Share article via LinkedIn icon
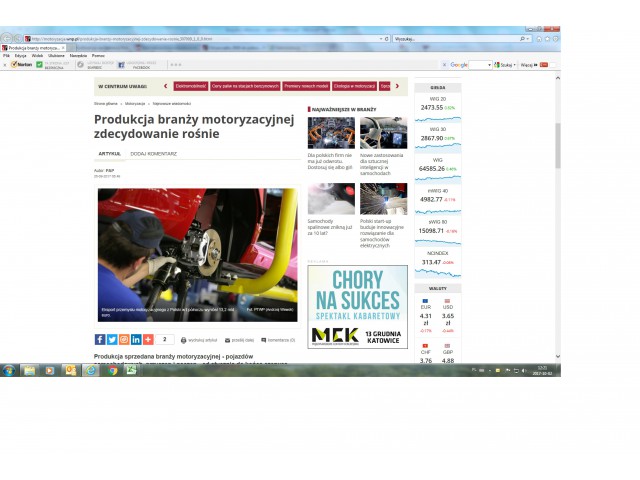 [135, 339]
